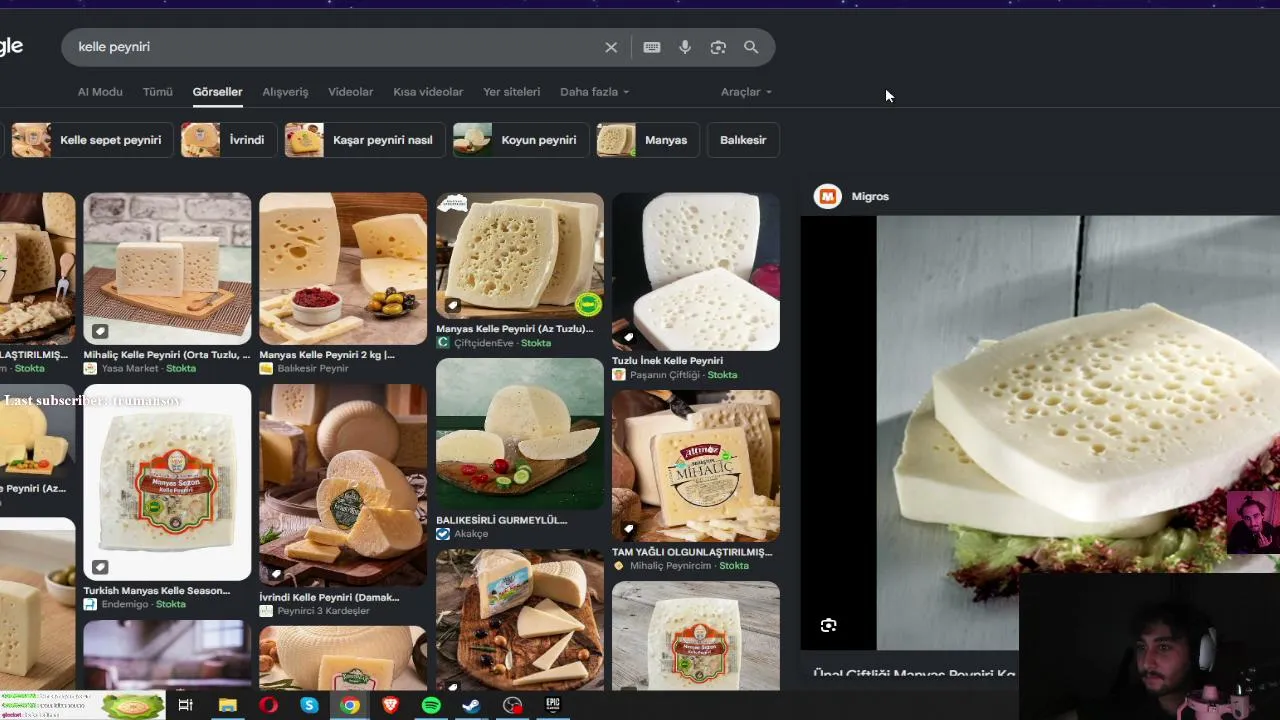Select the 'Görseller' tab
This screenshot has height=720, width=1280.
[x=217, y=92]
